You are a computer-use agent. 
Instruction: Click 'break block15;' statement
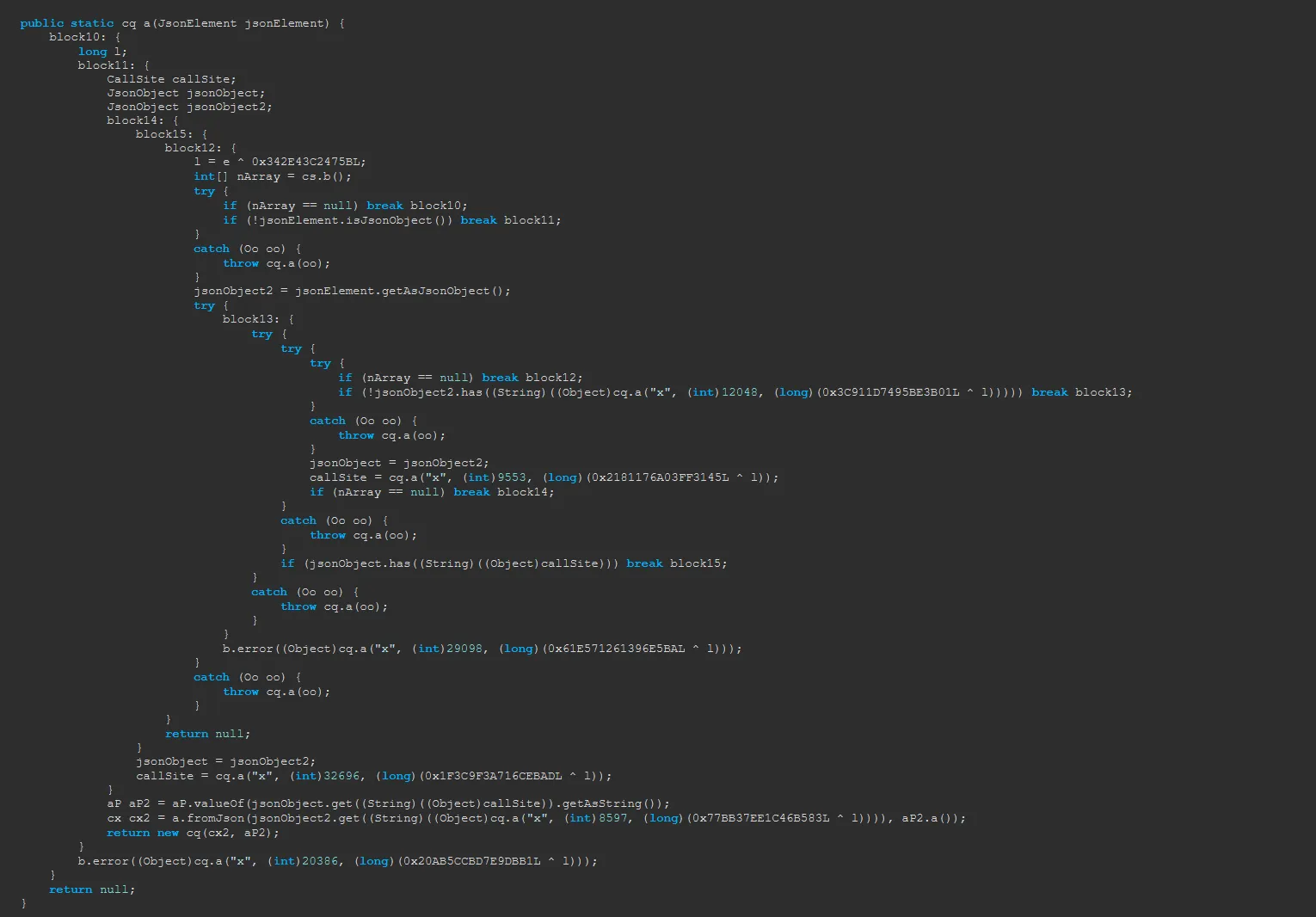point(676,563)
